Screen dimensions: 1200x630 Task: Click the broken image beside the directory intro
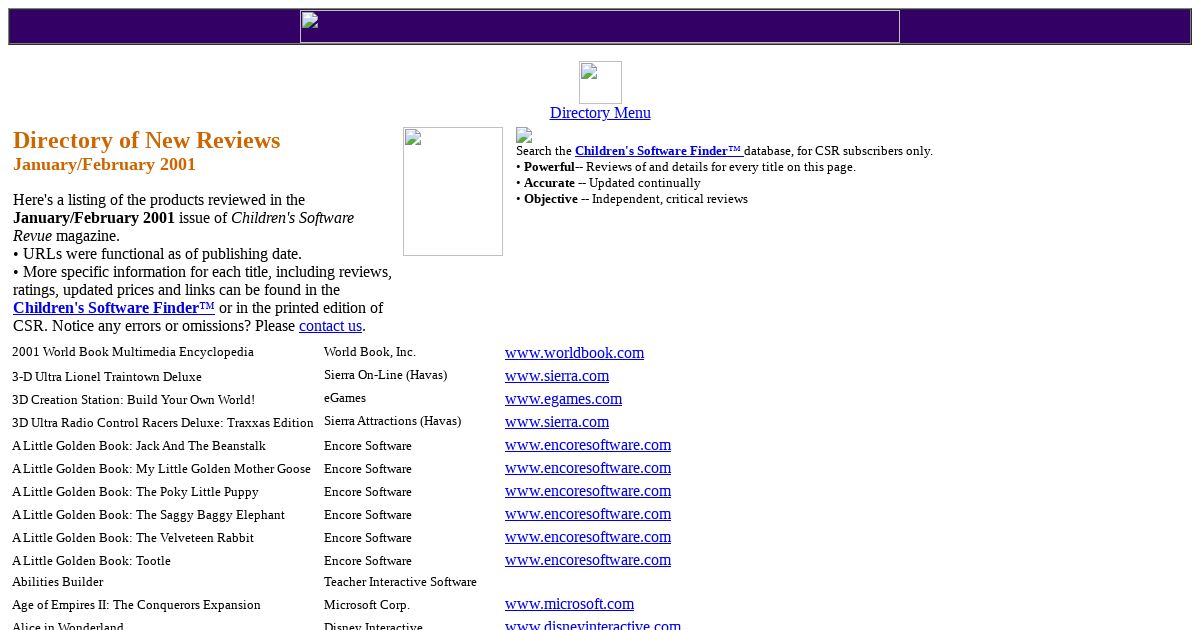coord(453,191)
